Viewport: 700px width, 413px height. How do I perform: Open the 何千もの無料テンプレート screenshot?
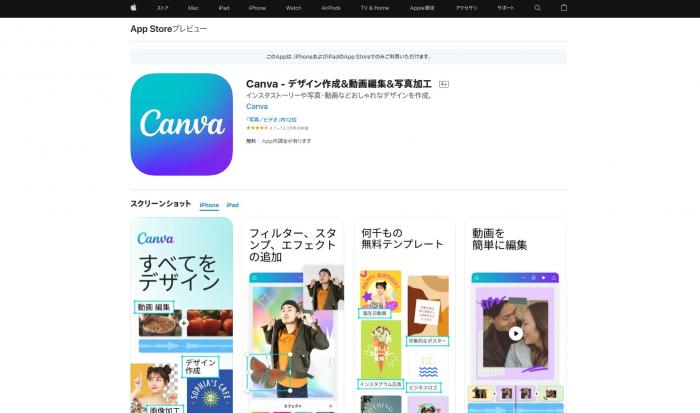(404, 315)
